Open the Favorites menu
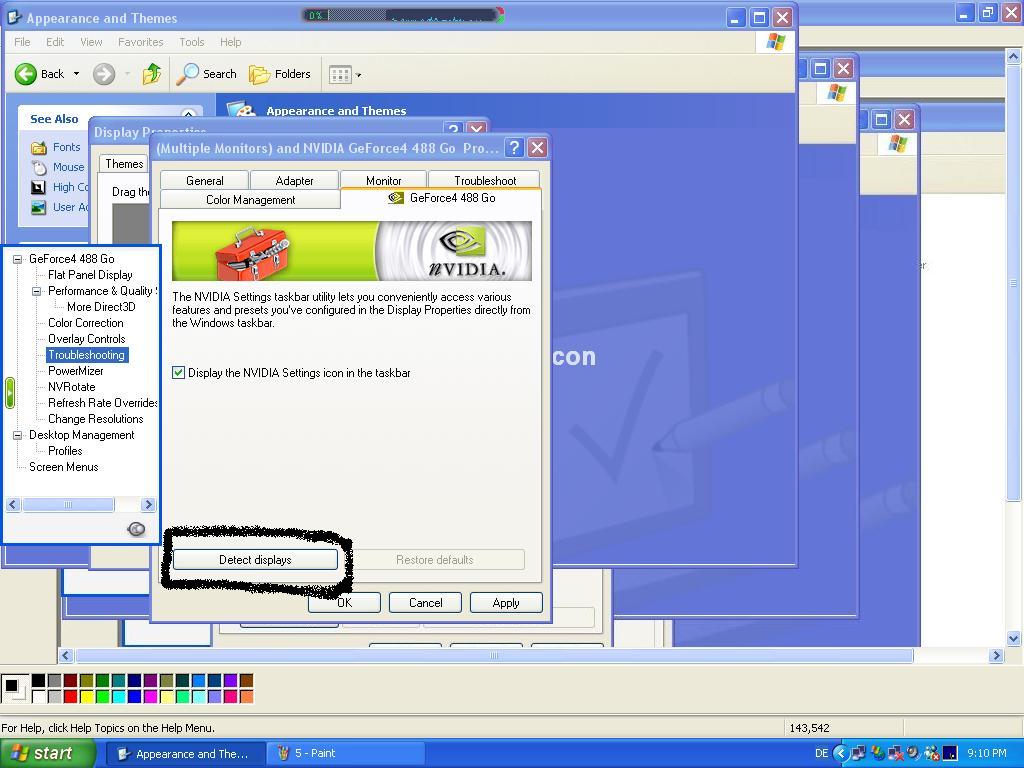The width and height of the screenshot is (1024, 768). (140, 42)
